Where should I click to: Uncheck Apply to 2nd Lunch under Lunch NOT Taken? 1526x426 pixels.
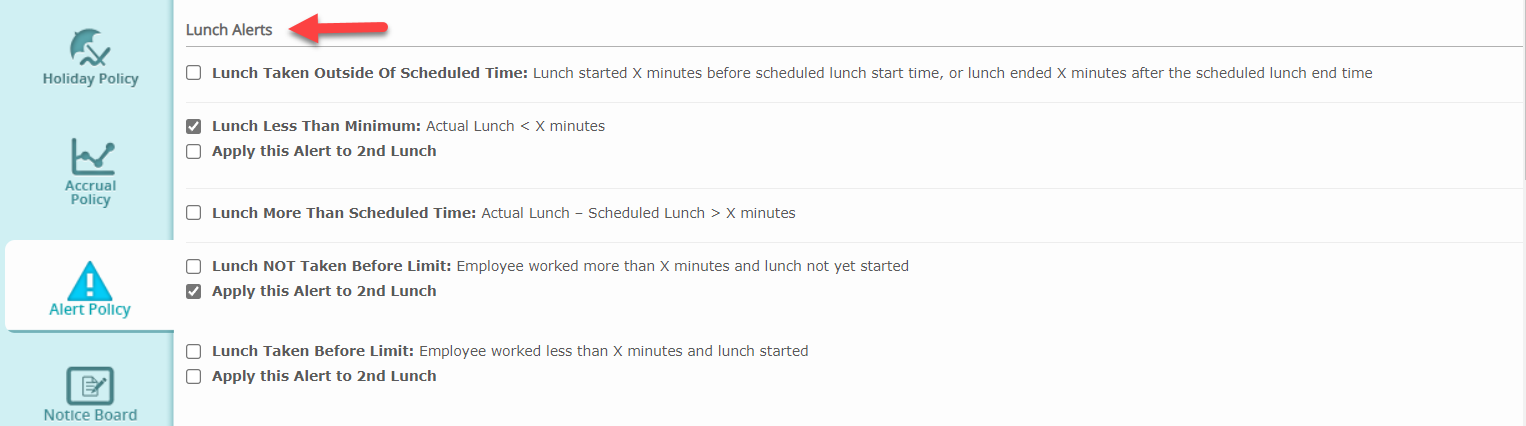point(194,292)
